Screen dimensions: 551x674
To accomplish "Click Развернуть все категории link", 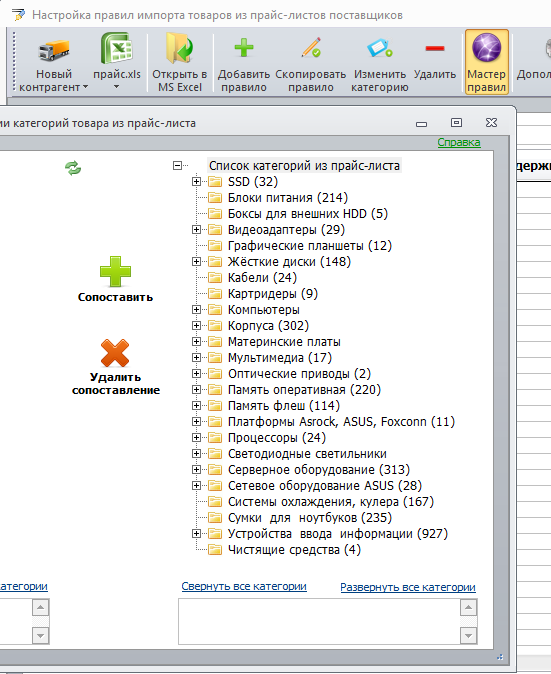I will point(408,587).
